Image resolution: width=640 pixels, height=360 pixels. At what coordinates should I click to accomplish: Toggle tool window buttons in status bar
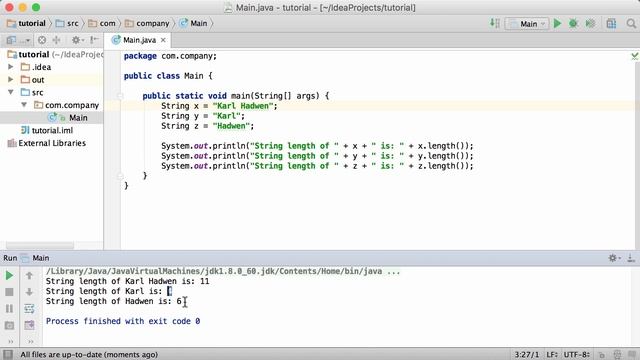click(8, 354)
